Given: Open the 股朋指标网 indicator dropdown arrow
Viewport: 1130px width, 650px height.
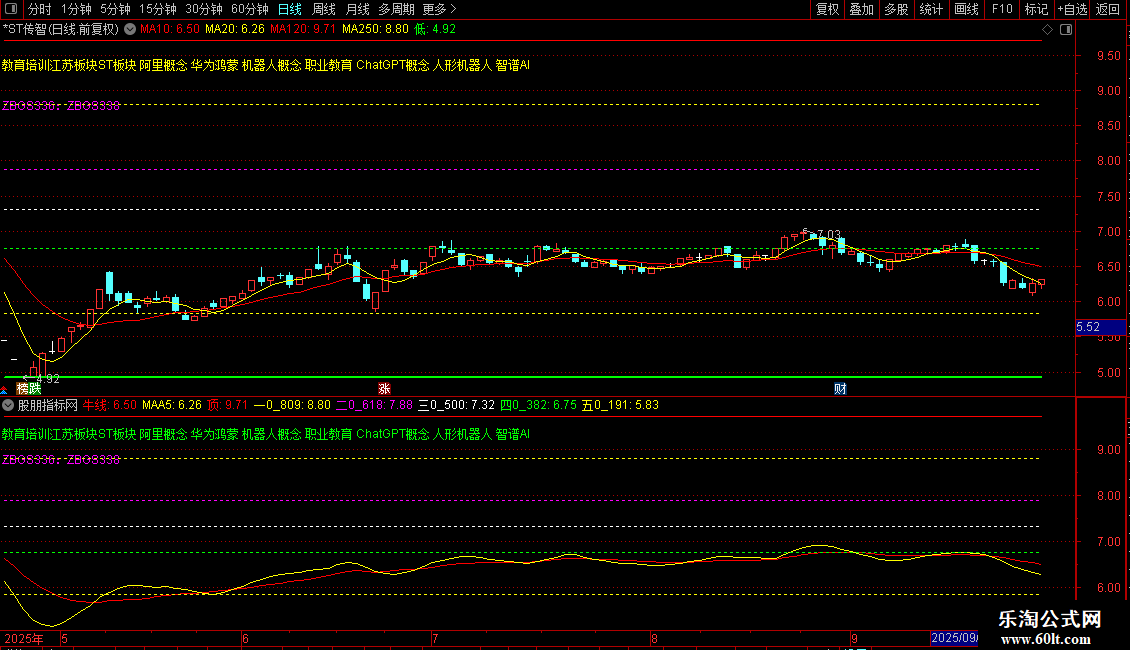Looking at the screenshot, I should coord(8,405).
